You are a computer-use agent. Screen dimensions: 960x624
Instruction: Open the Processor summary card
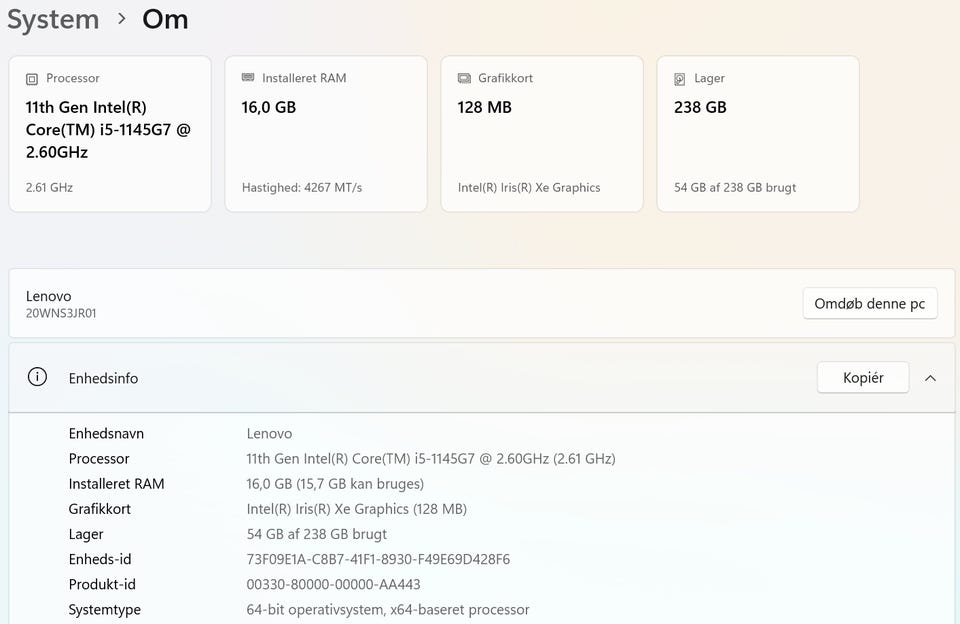tap(110, 134)
